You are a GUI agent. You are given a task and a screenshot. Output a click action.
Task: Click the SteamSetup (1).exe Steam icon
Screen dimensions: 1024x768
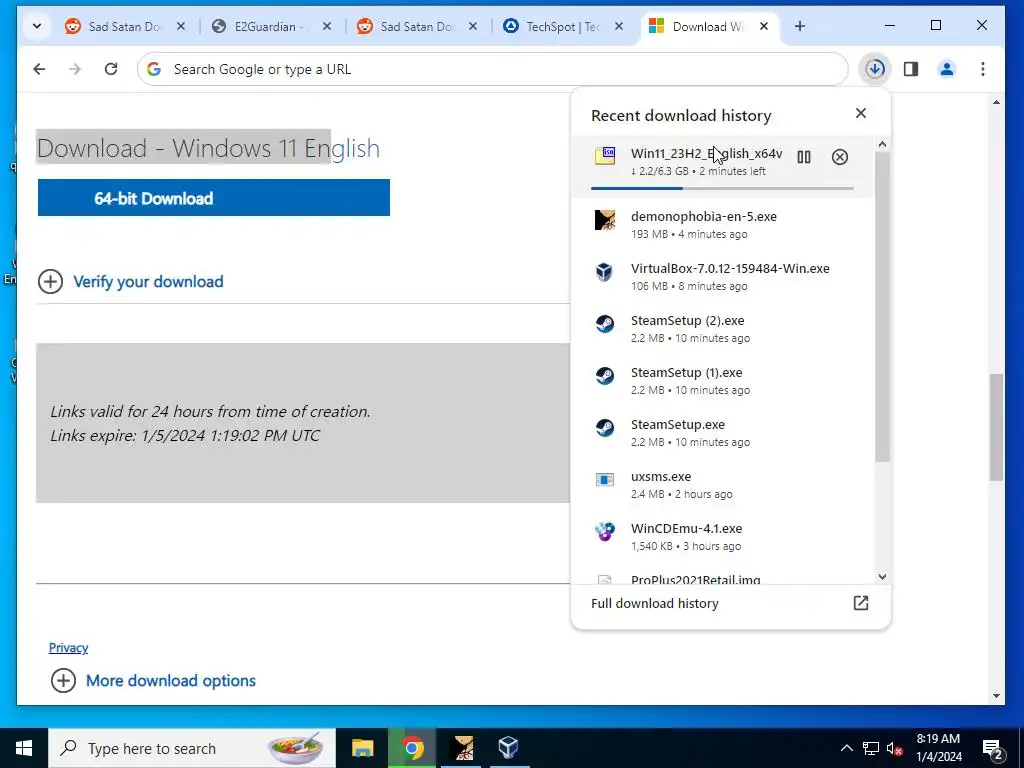point(605,376)
